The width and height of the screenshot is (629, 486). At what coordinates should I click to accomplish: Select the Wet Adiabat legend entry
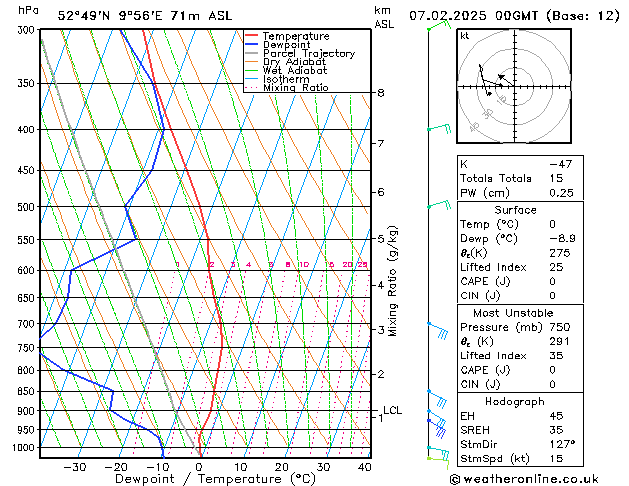pos(295,70)
